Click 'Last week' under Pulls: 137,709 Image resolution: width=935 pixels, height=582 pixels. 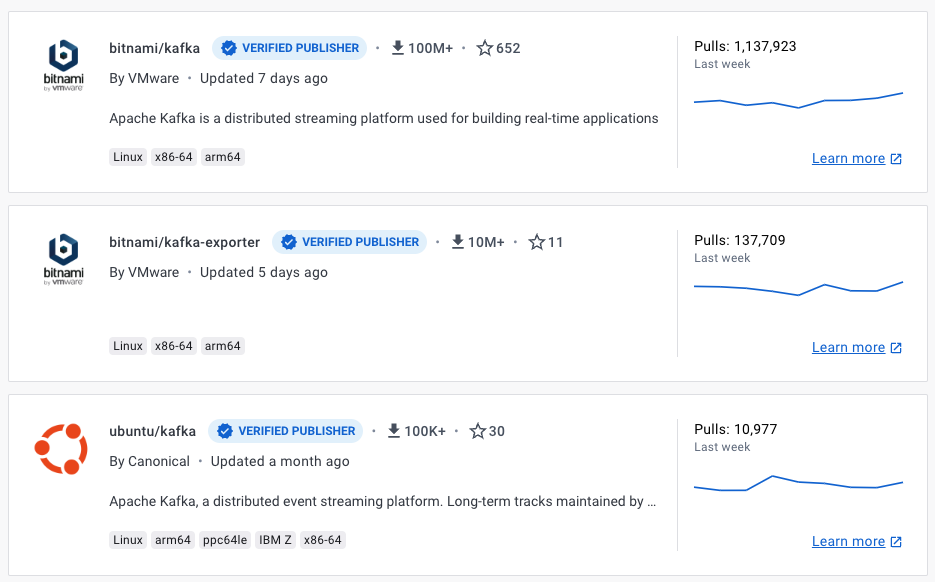coord(722,258)
